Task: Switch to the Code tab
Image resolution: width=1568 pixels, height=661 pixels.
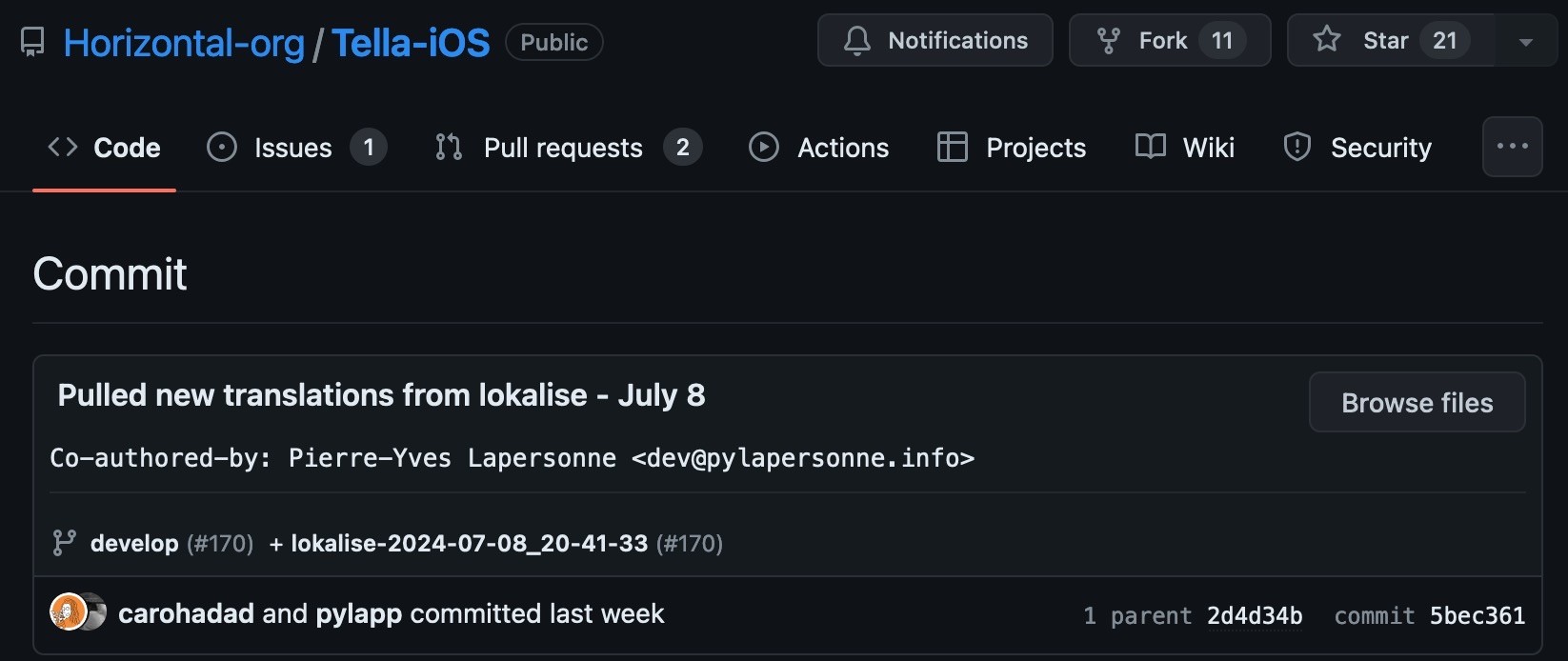Action: [x=105, y=148]
